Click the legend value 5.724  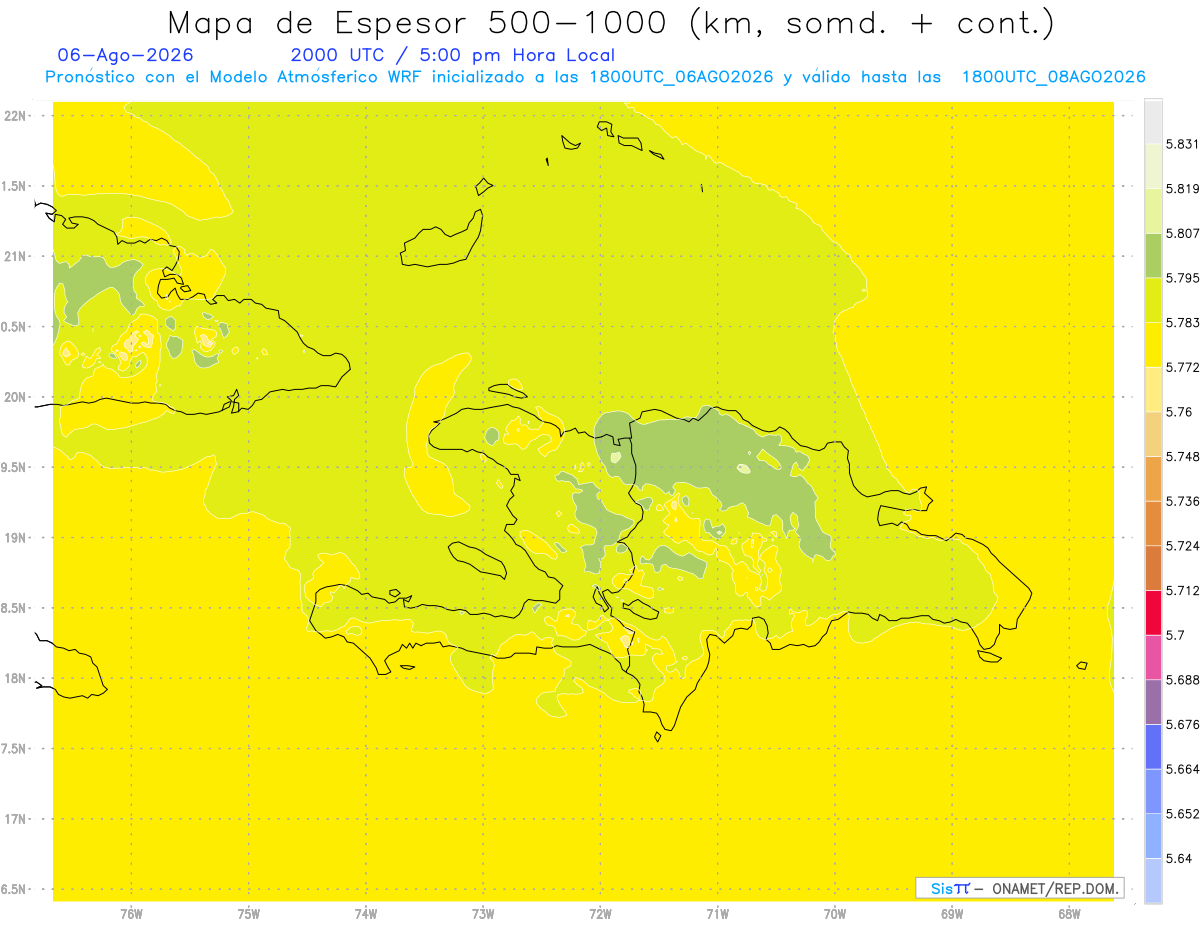tap(1183, 546)
